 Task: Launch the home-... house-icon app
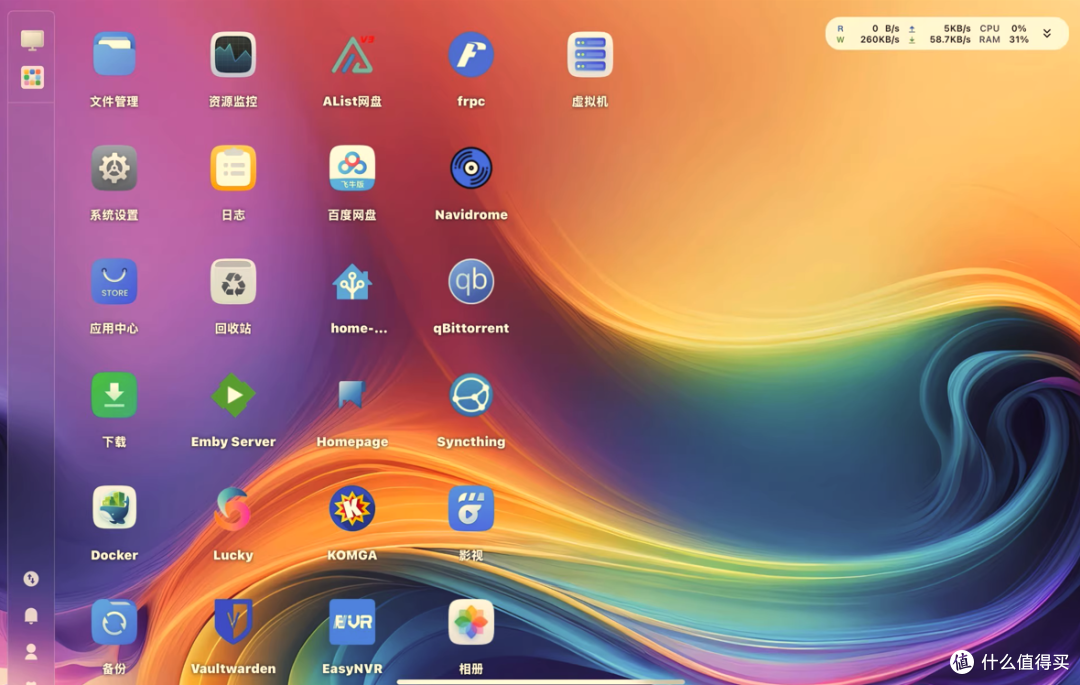pyautogui.click(x=352, y=282)
